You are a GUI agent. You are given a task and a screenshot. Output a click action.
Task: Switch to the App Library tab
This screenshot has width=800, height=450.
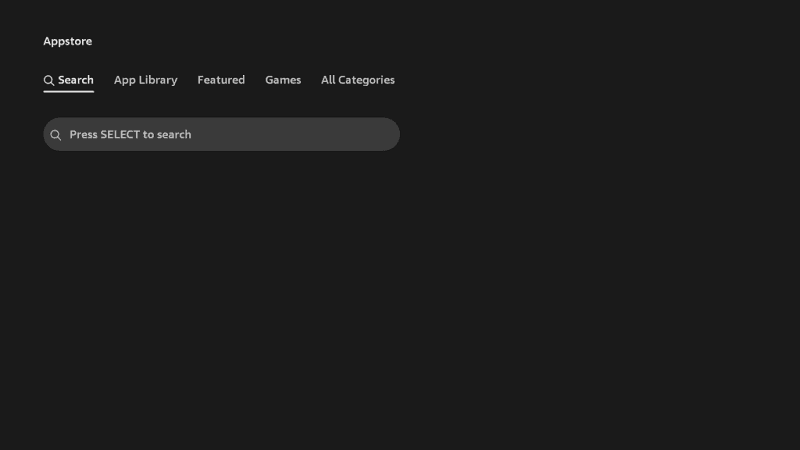(x=145, y=80)
